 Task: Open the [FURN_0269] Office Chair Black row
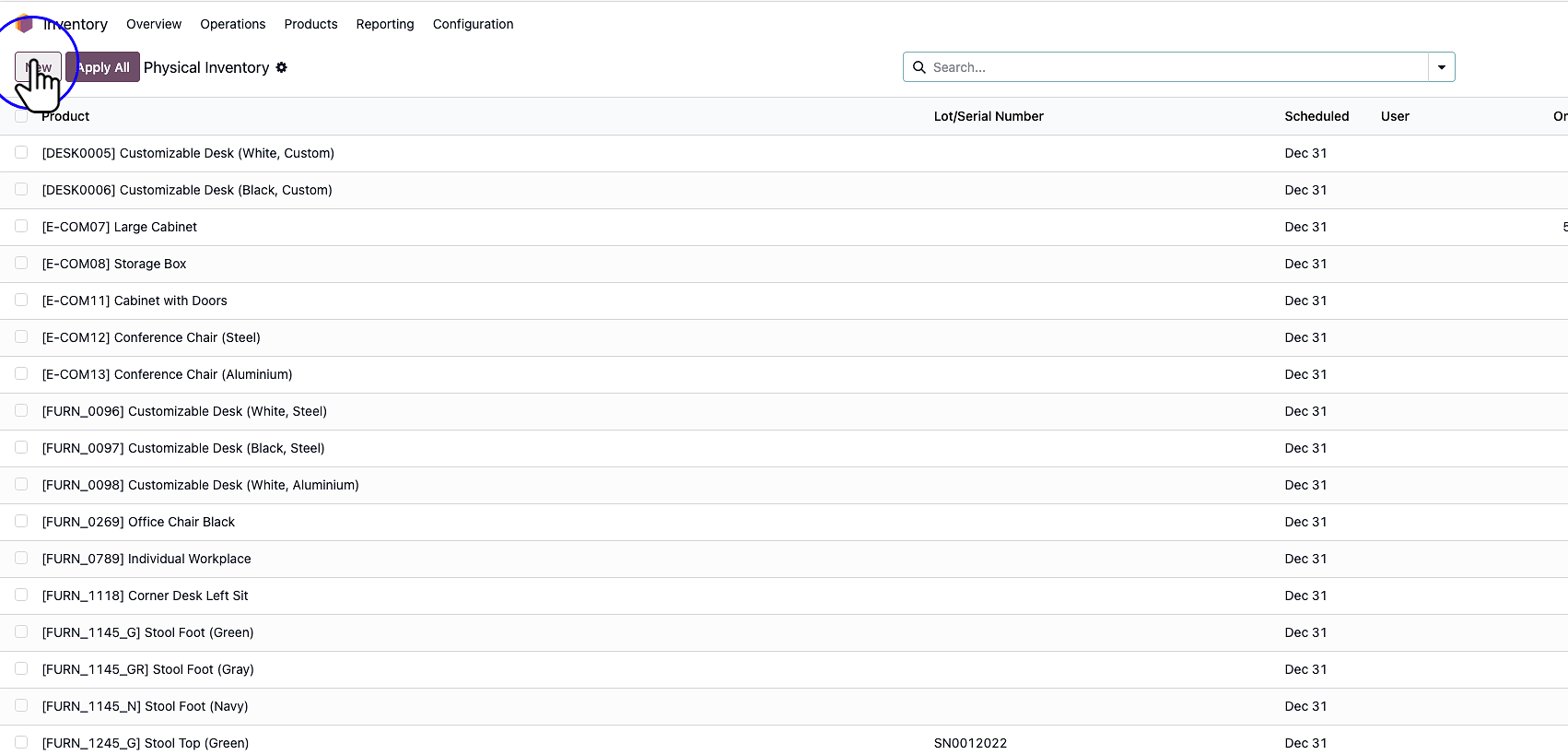coord(784,522)
